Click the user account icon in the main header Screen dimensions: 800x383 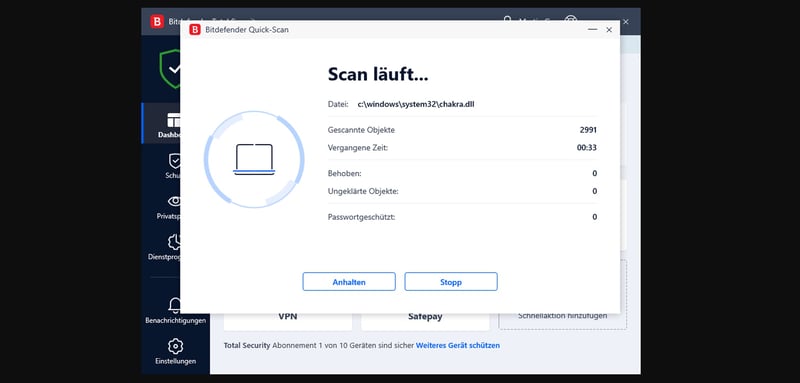pos(507,20)
